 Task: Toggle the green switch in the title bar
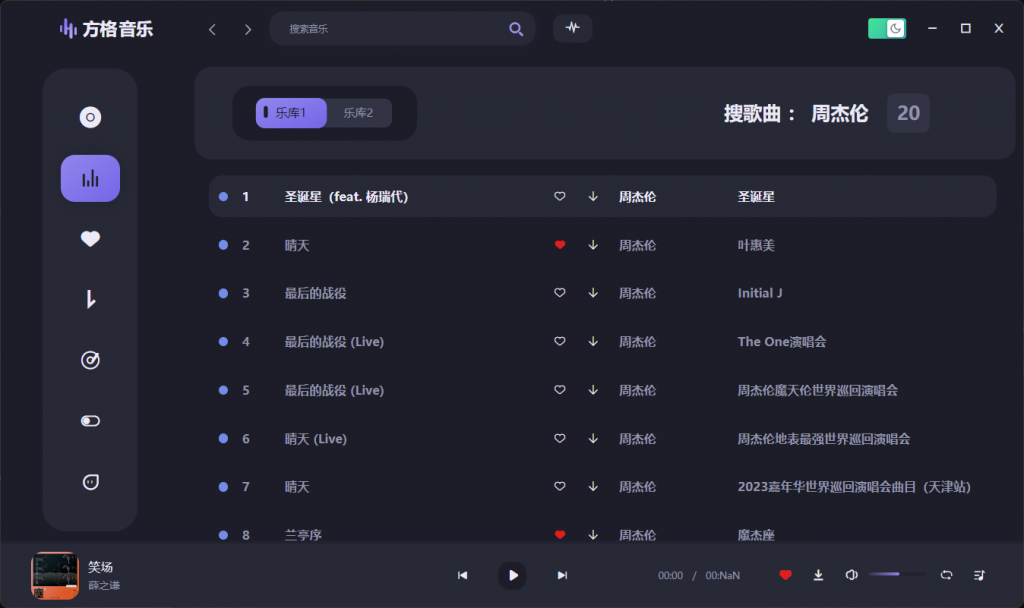tap(886, 28)
